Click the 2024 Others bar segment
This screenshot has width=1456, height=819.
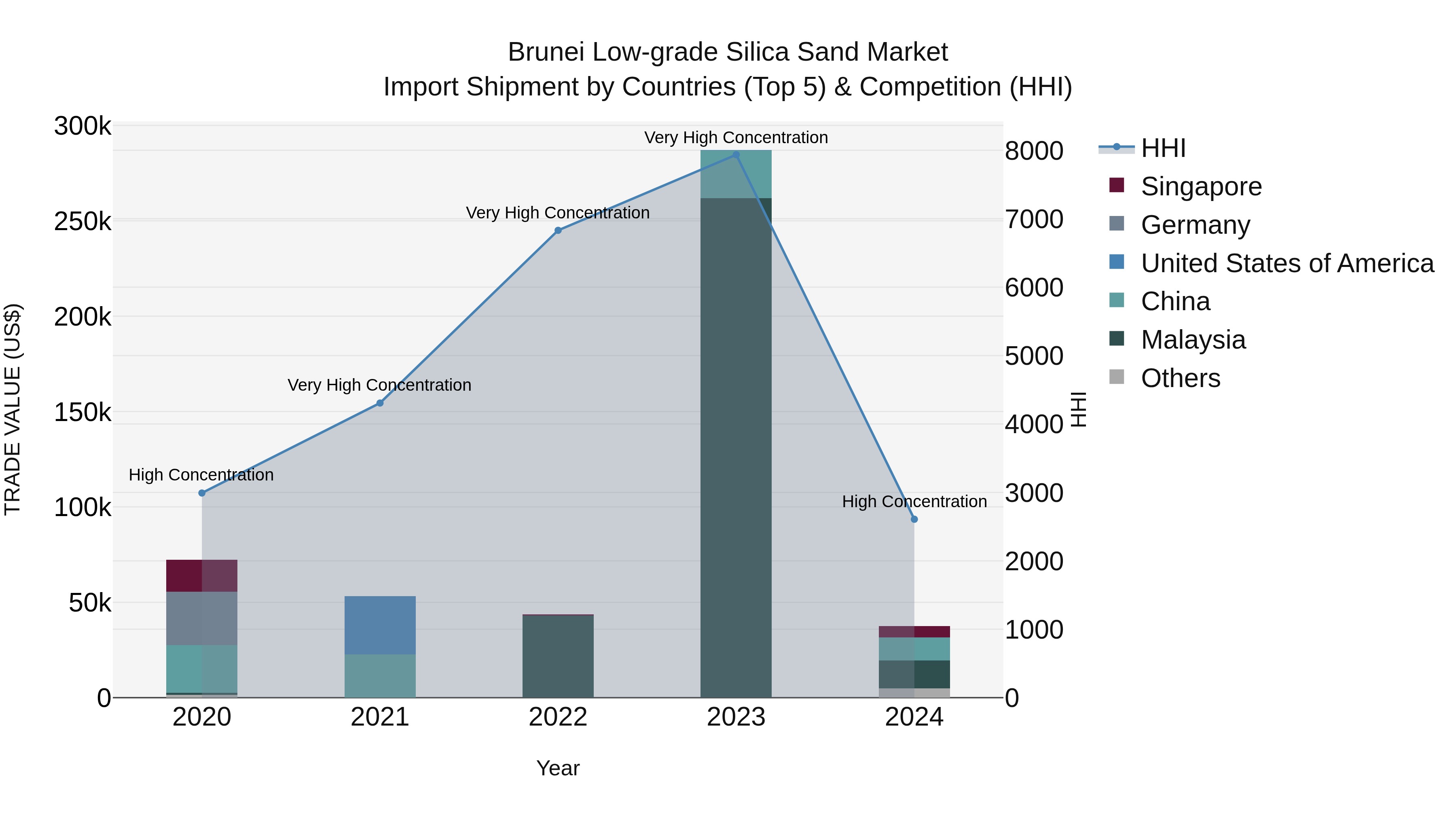tap(914, 693)
